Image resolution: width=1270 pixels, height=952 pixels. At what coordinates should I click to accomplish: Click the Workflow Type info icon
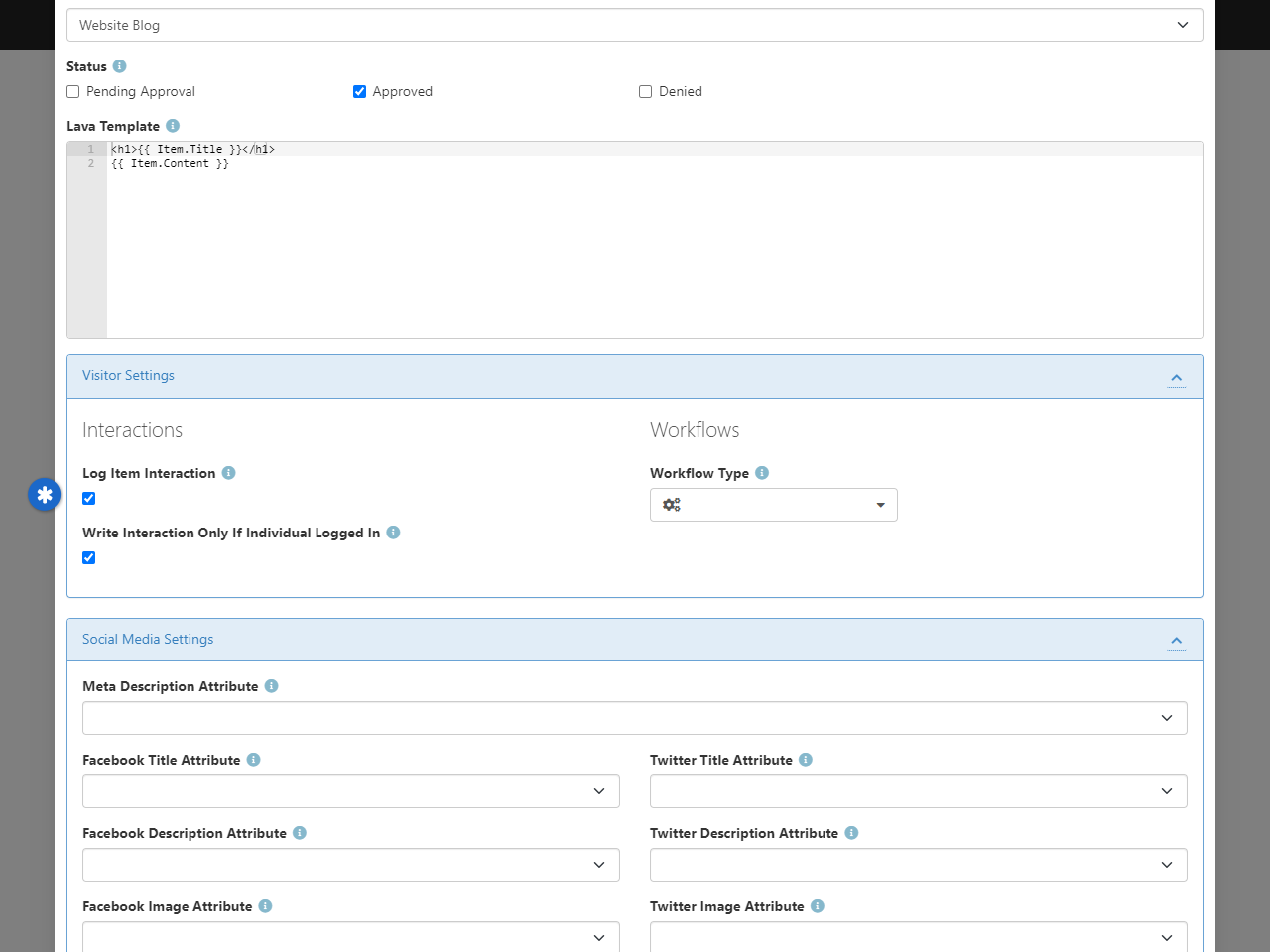click(x=762, y=473)
